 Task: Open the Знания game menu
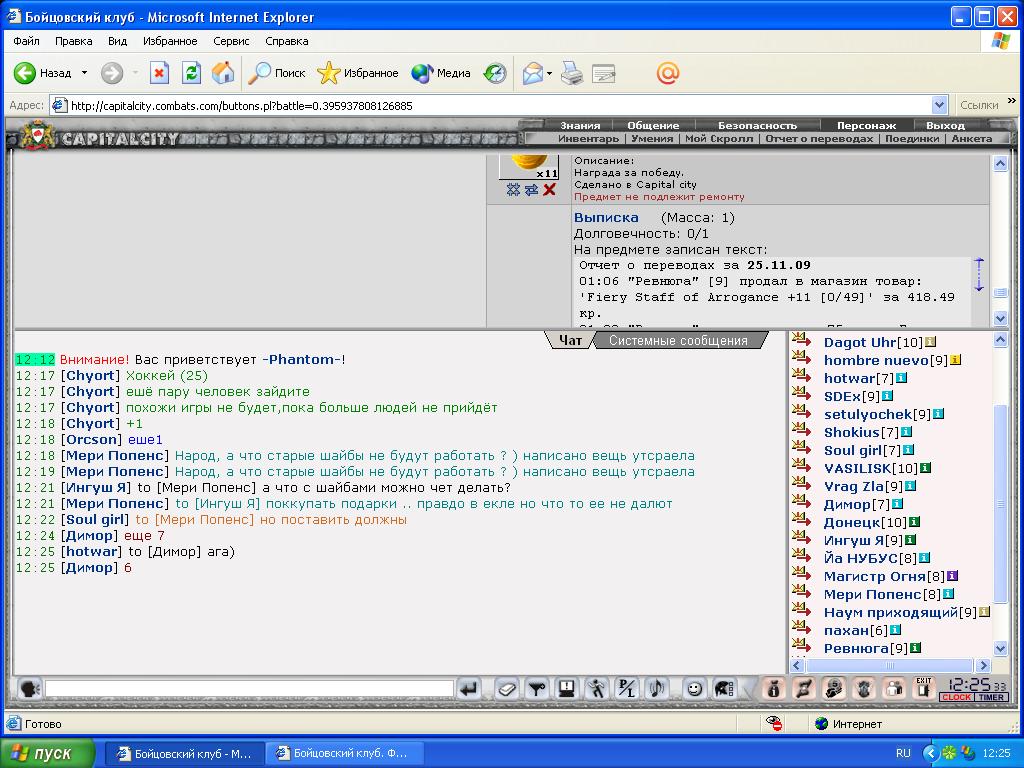(580, 125)
